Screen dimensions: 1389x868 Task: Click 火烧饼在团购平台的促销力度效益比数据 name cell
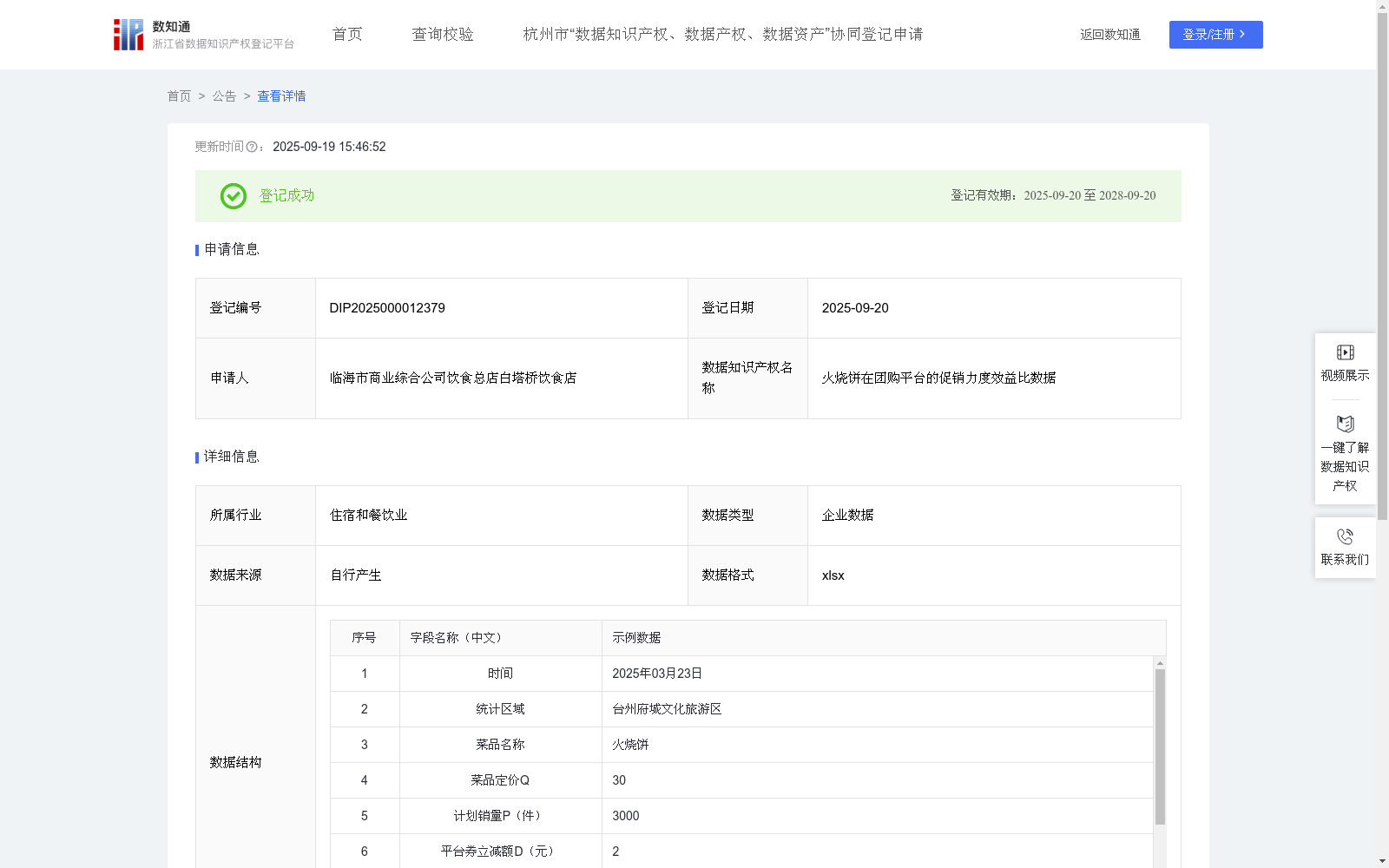click(994, 378)
